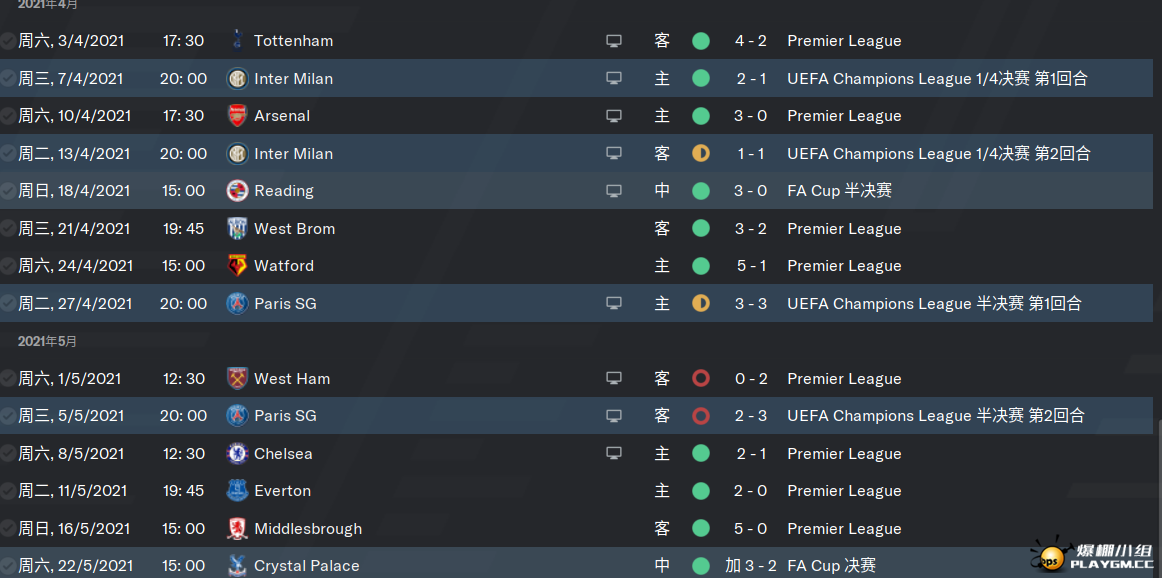Toggle the checkmark beside 8/5/2021 Chelsea fixture
1162x578 pixels.
(7, 454)
